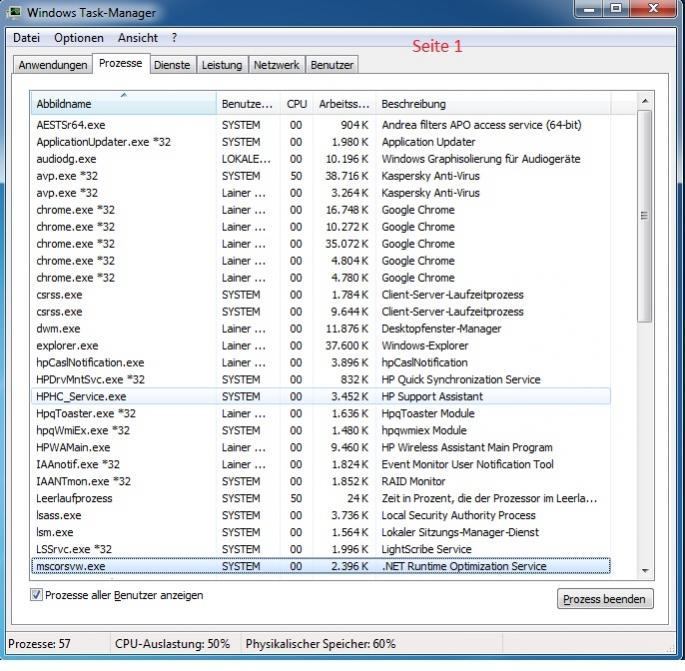
Task: Select the lsass.exe process
Action: 321,515
